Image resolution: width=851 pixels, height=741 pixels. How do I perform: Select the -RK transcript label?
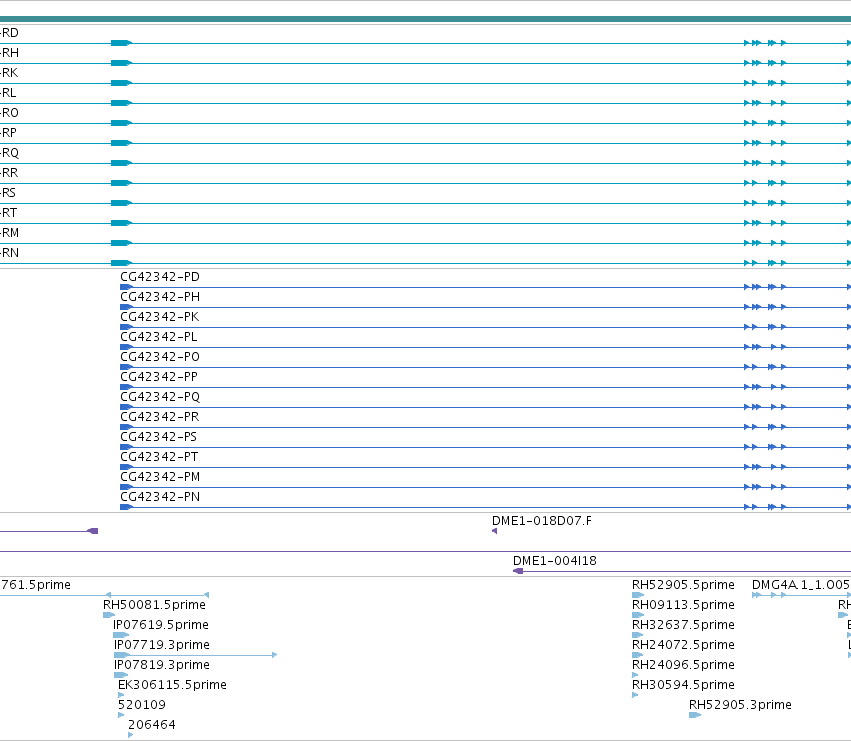[x=9, y=73]
